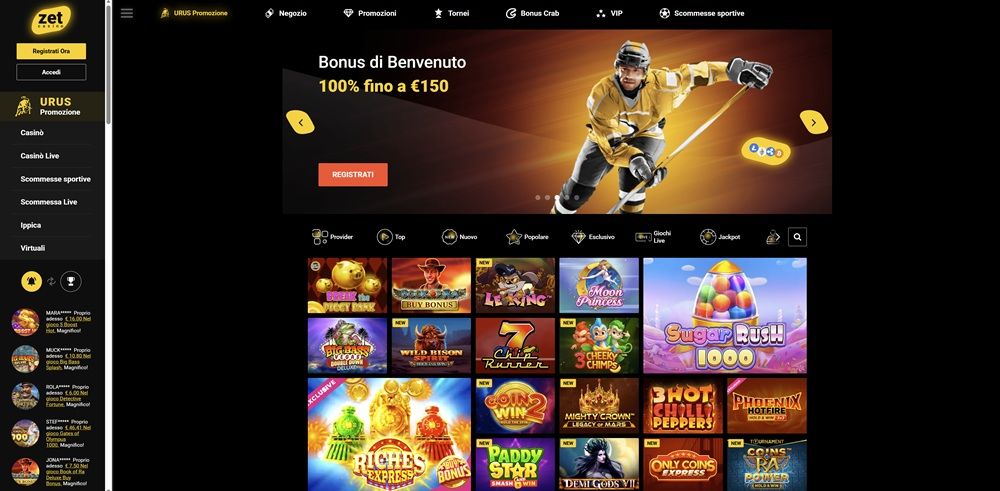This screenshot has width=1000, height=491.
Task: Click the Registrati Ora button
Action: [51, 51]
